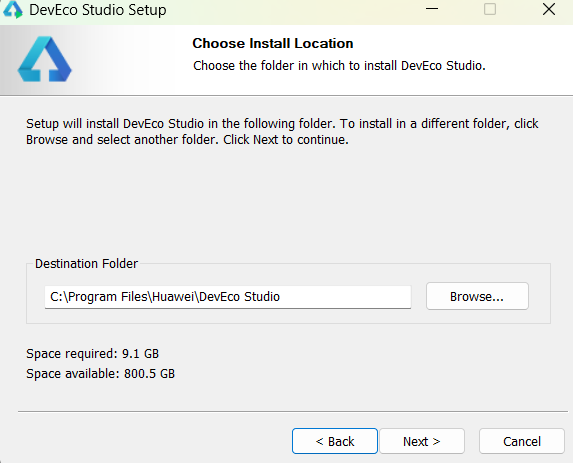Click the large DevEco Studio logo in header
The height and width of the screenshot is (463, 573).
point(45,59)
